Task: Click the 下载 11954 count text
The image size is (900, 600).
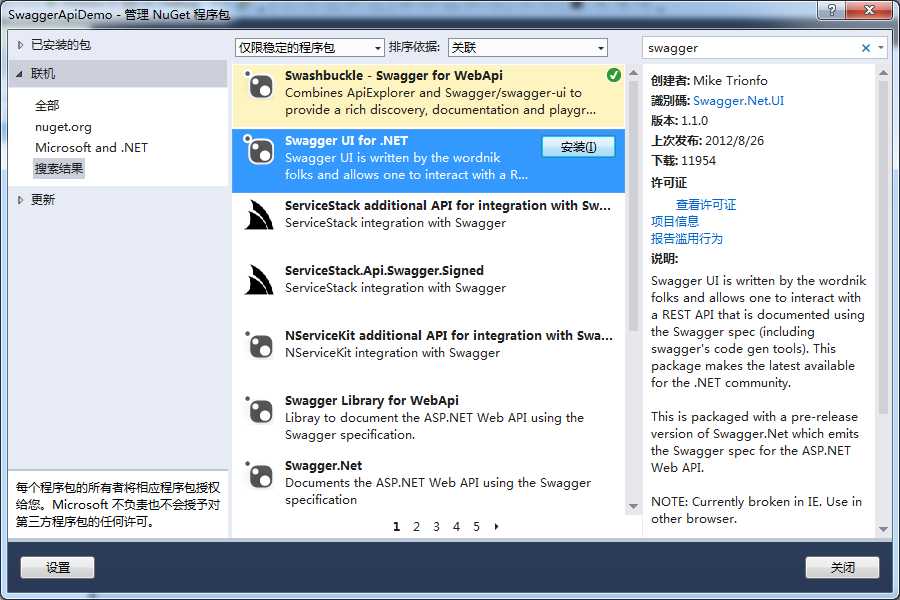Action: 684,161
